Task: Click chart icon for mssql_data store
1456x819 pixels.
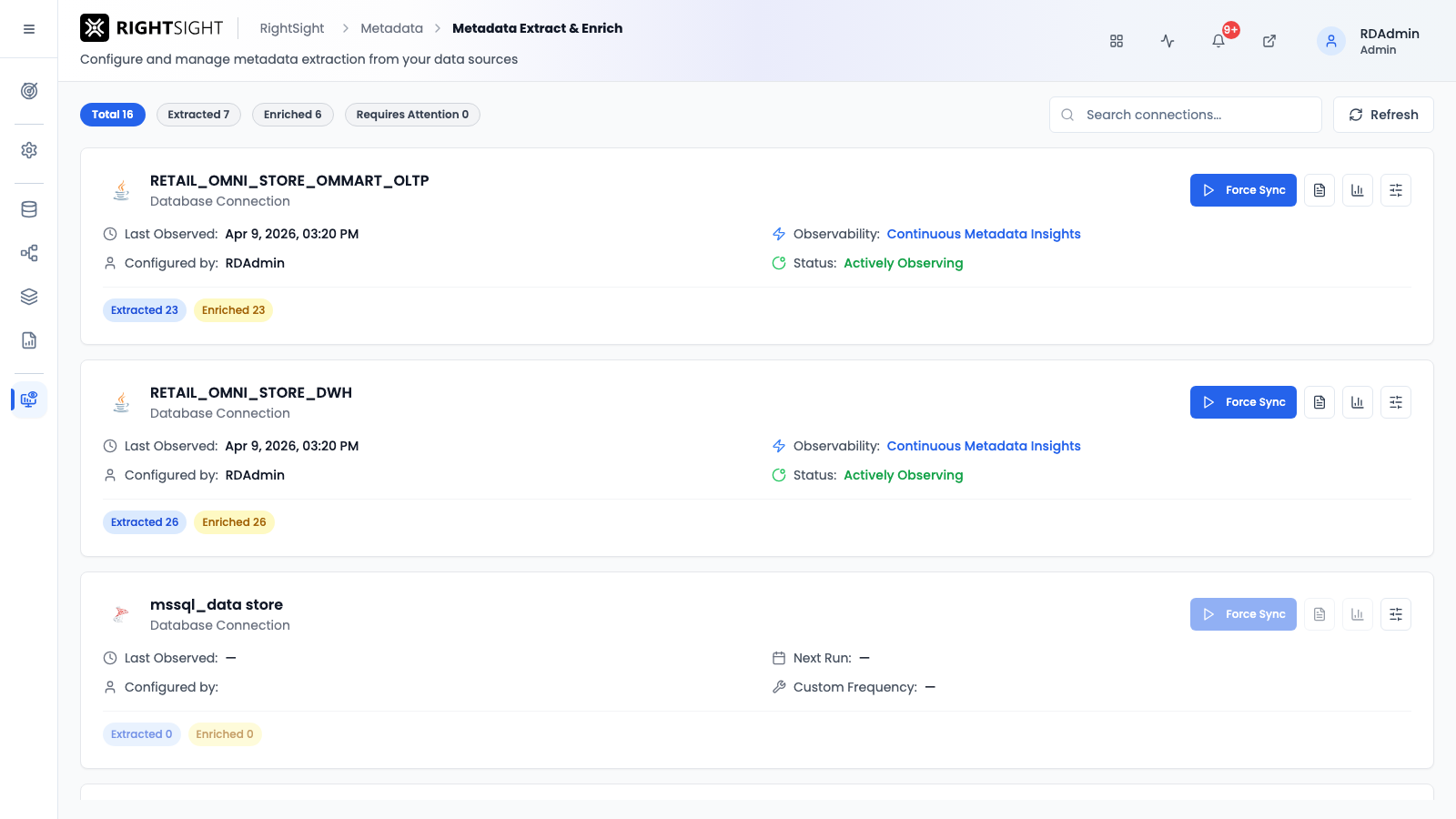Action: pyautogui.click(x=1358, y=614)
